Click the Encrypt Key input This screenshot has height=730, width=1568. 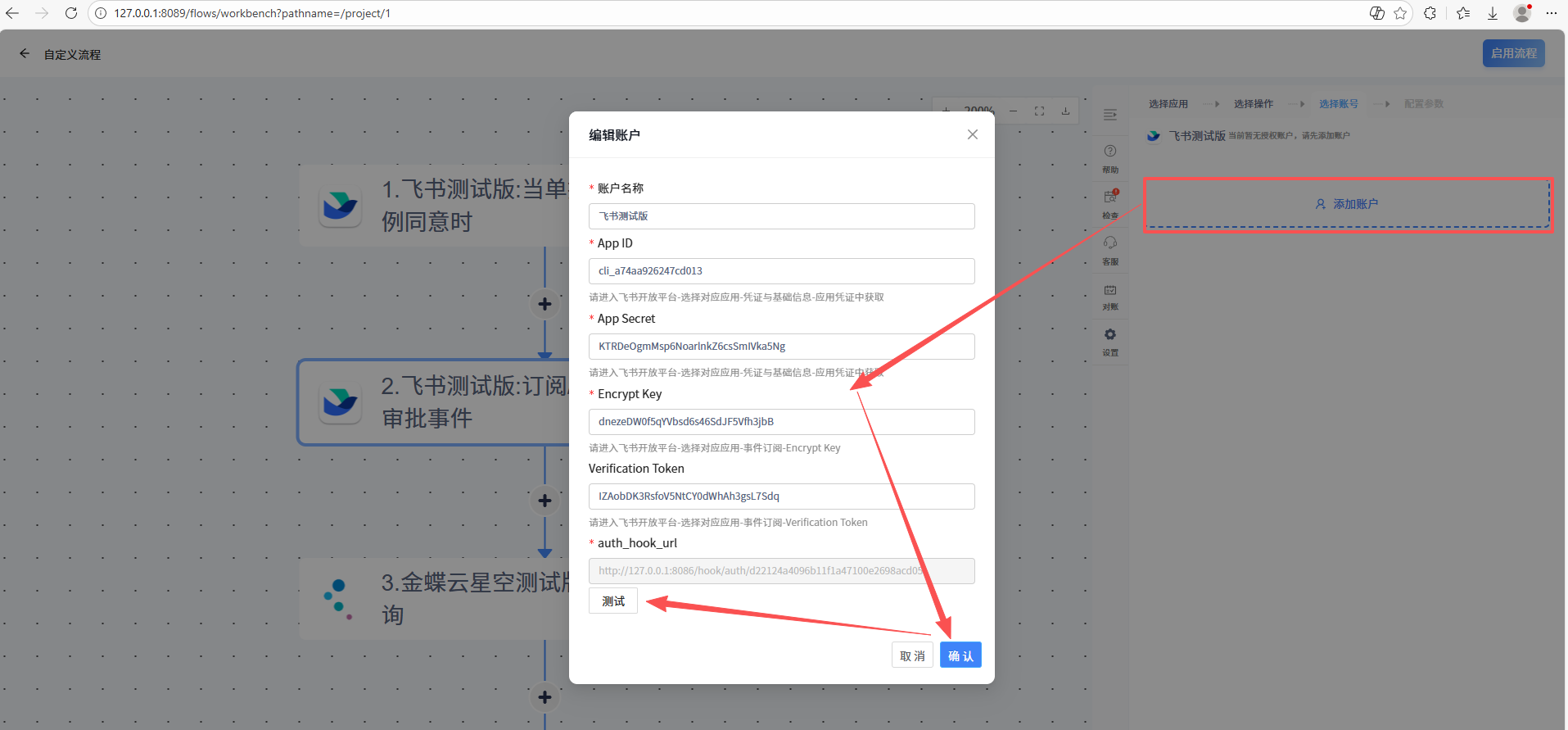pos(781,422)
